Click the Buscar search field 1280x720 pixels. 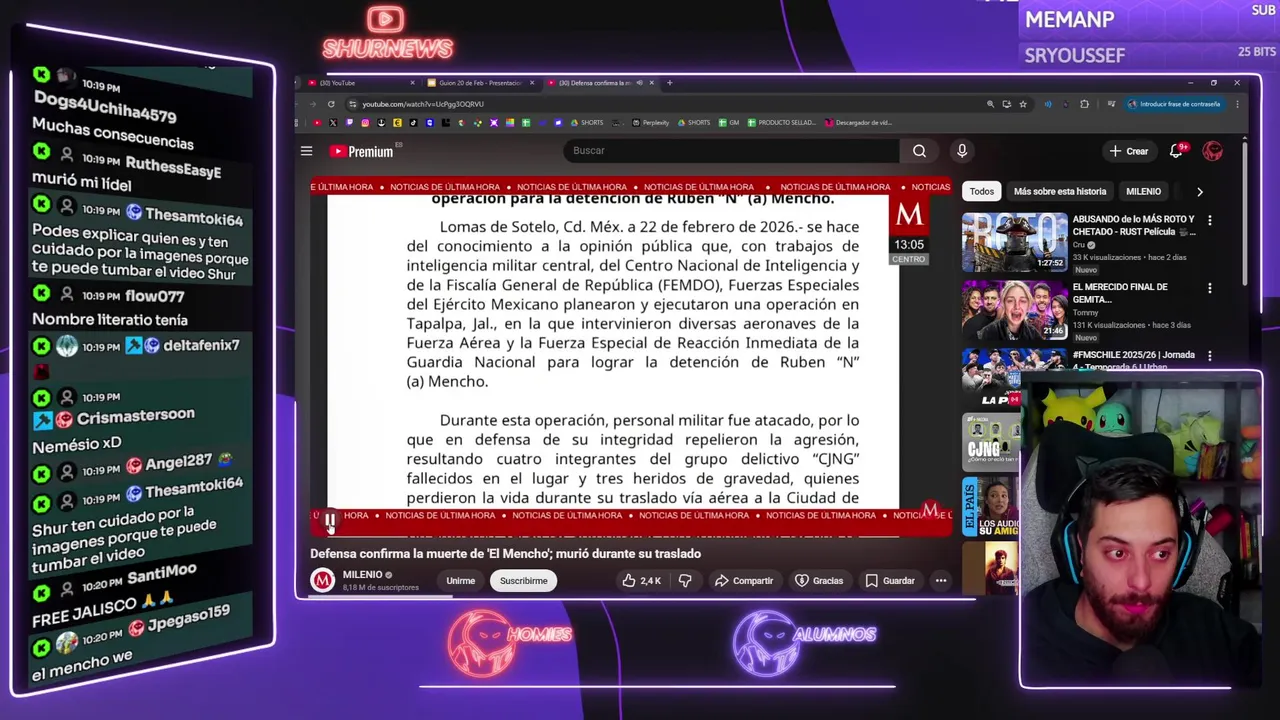pos(731,151)
